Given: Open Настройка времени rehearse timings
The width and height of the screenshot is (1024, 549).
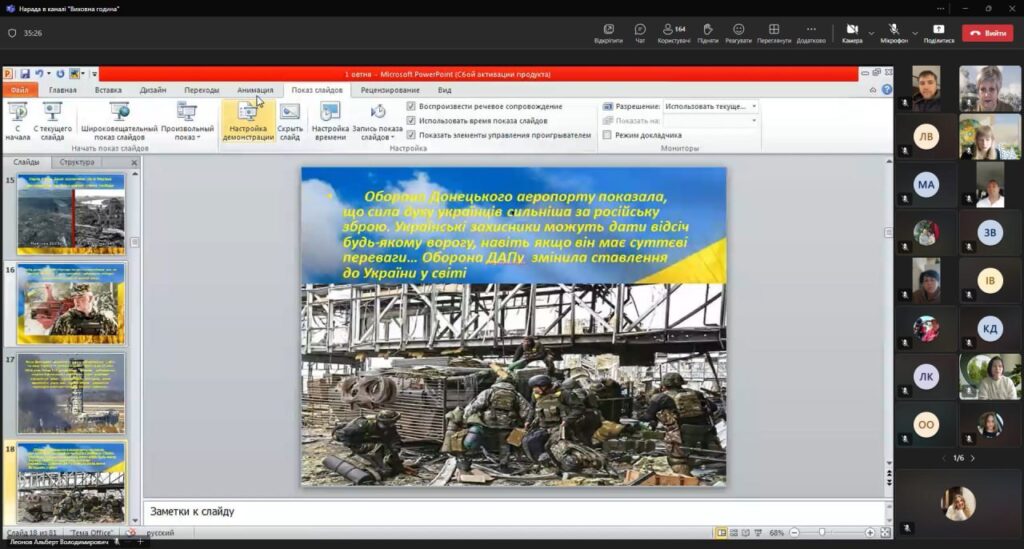Looking at the screenshot, I should pos(330,120).
